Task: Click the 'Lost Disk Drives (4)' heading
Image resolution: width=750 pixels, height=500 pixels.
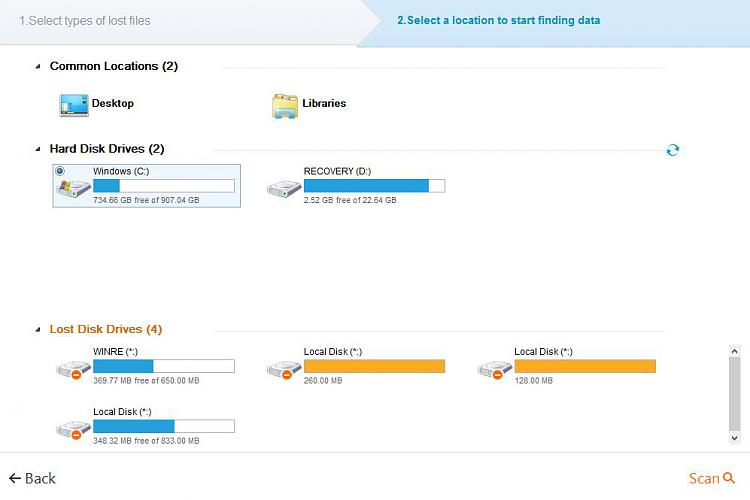Action: 106,329
